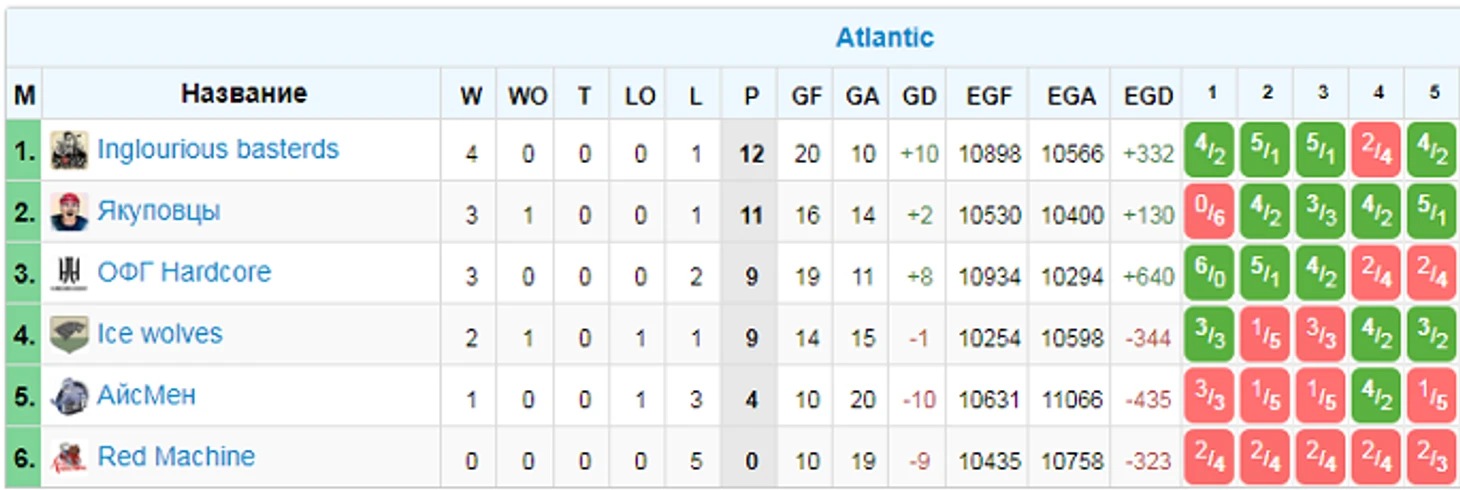Click Inglourious basterds' red 2/4 fourth match result

pyautogui.click(x=1376, y=152)
